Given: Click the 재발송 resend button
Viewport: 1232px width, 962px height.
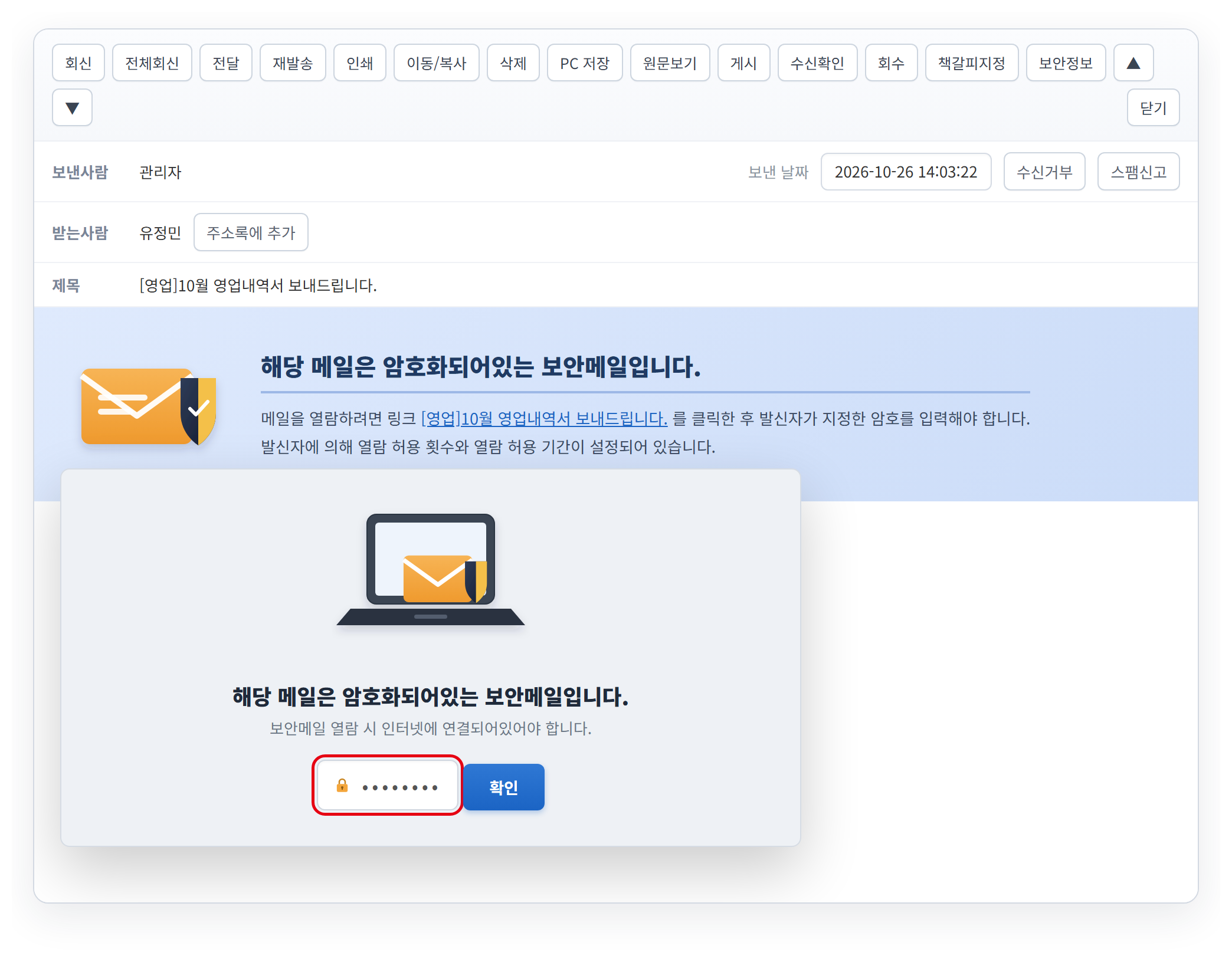Looking at the screenshot, I should coord(293,63).
